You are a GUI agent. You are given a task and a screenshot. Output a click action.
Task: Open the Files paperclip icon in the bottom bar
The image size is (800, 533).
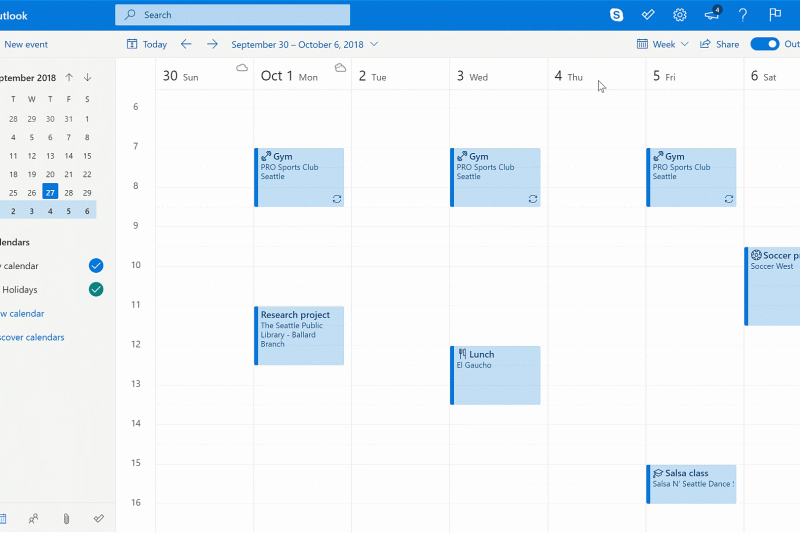pos(66,519)
